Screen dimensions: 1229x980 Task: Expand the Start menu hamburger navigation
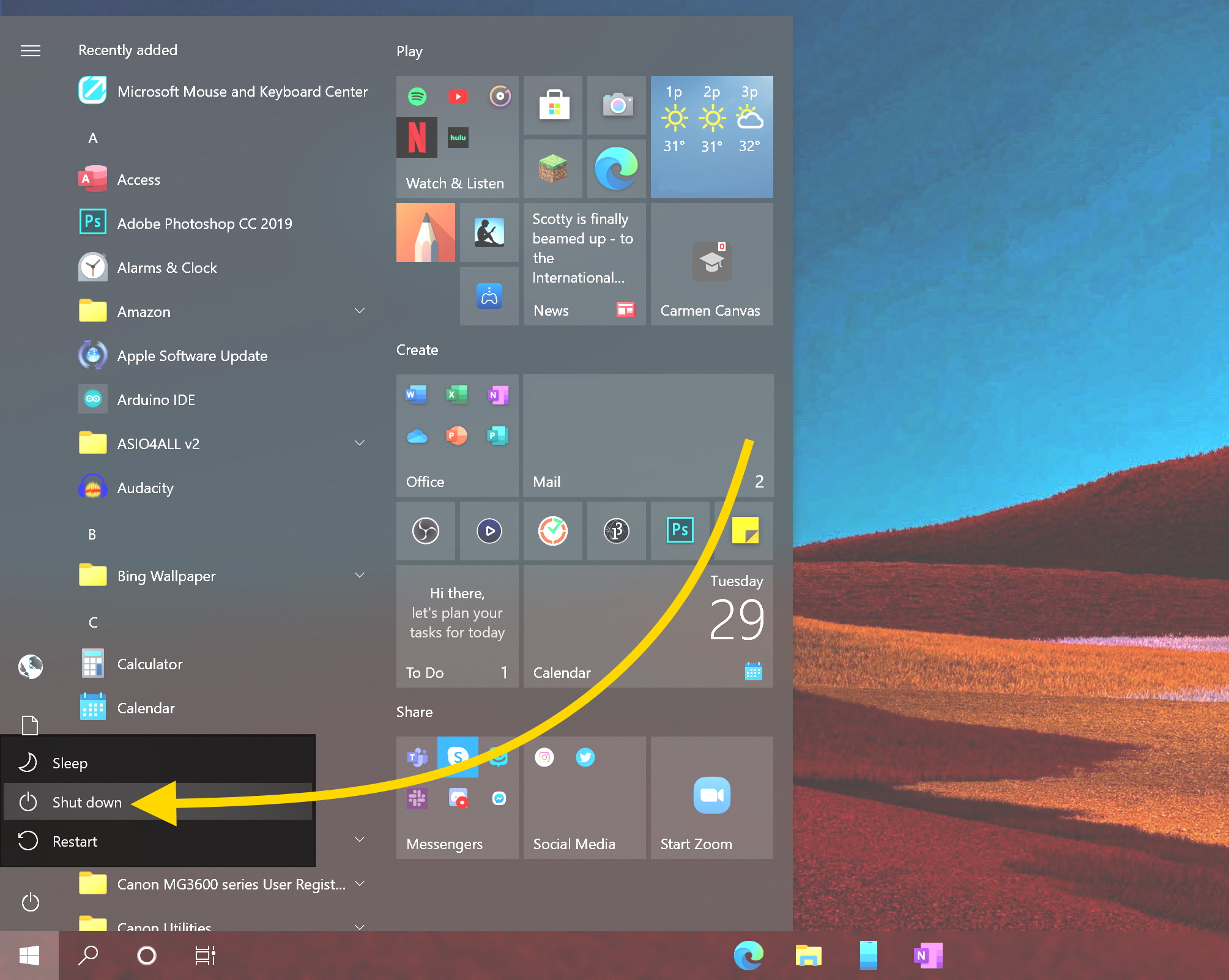31,50
